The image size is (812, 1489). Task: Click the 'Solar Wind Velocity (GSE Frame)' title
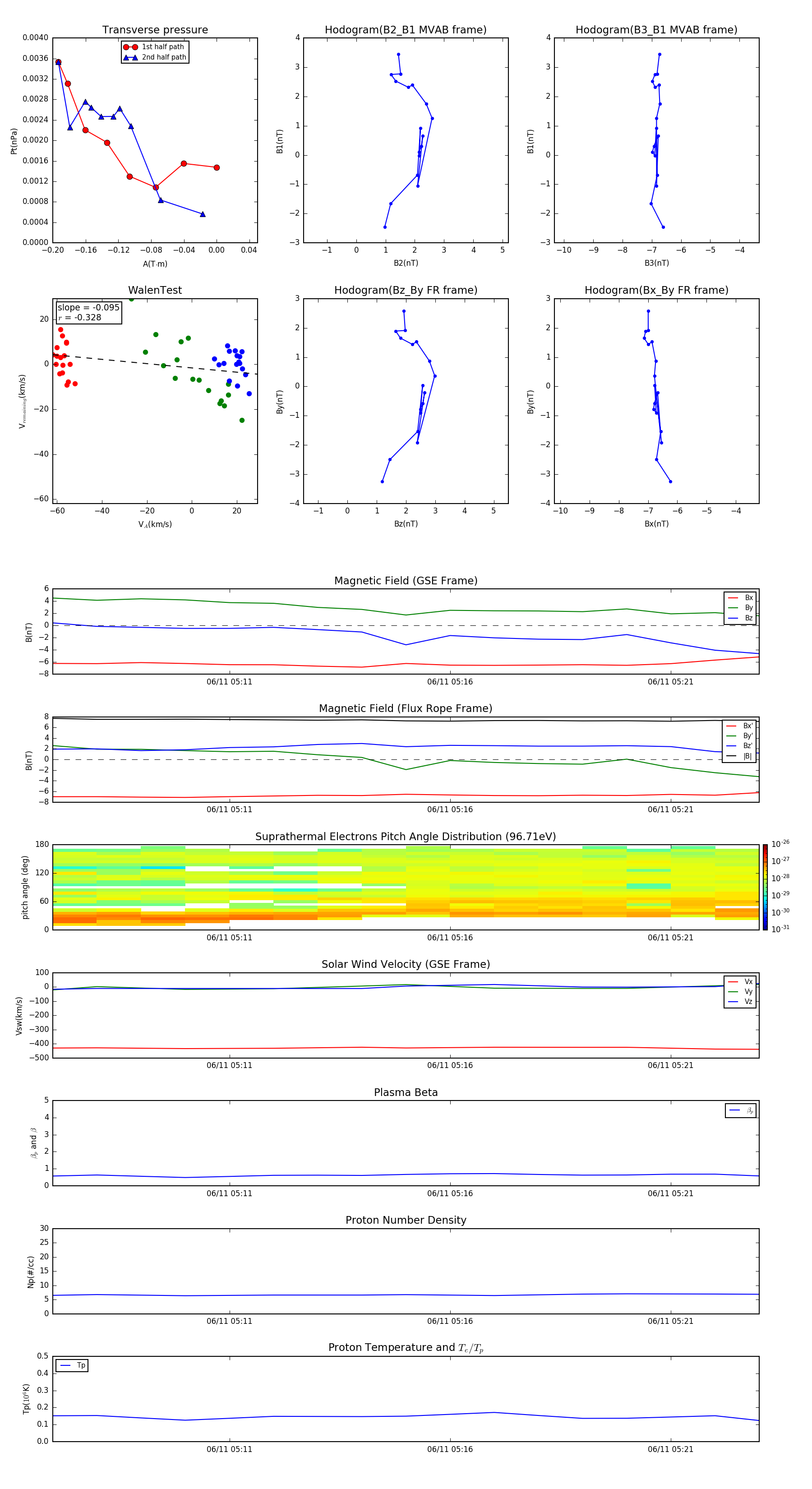point(406,965)
